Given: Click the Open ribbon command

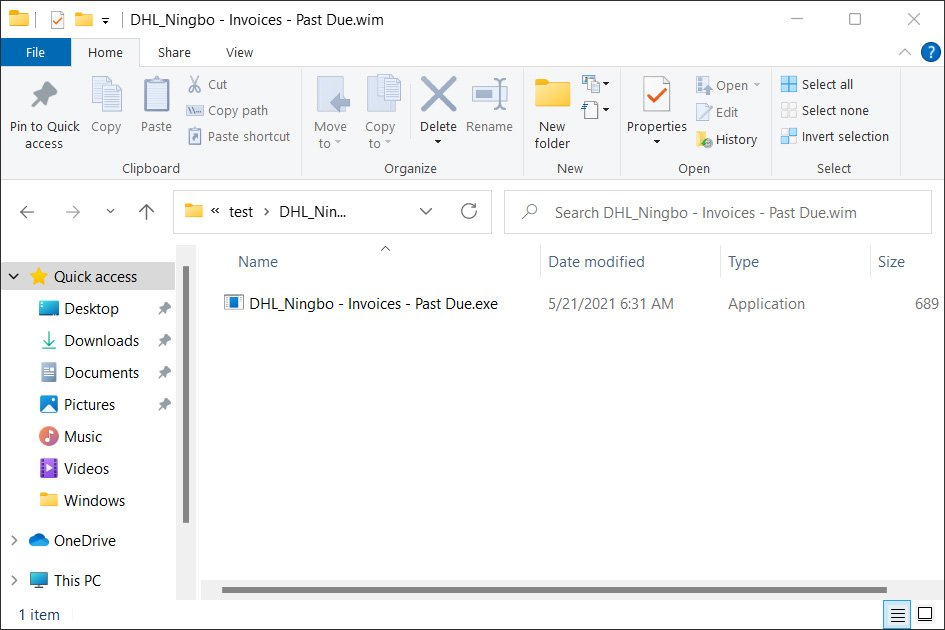Looking at the screenshot, I should (x=728, y=85).
